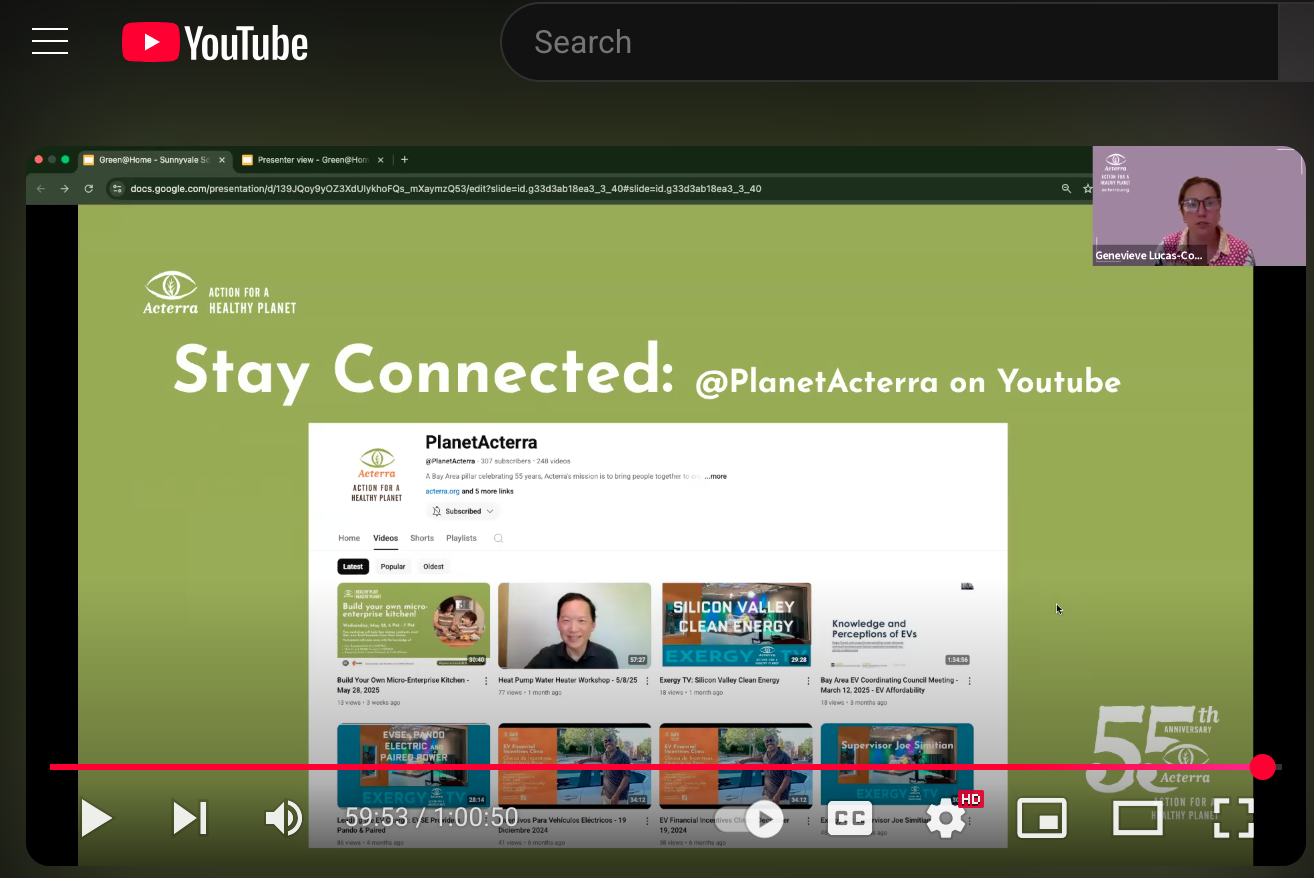Play the video with the play button

click(x=96, y=818)
